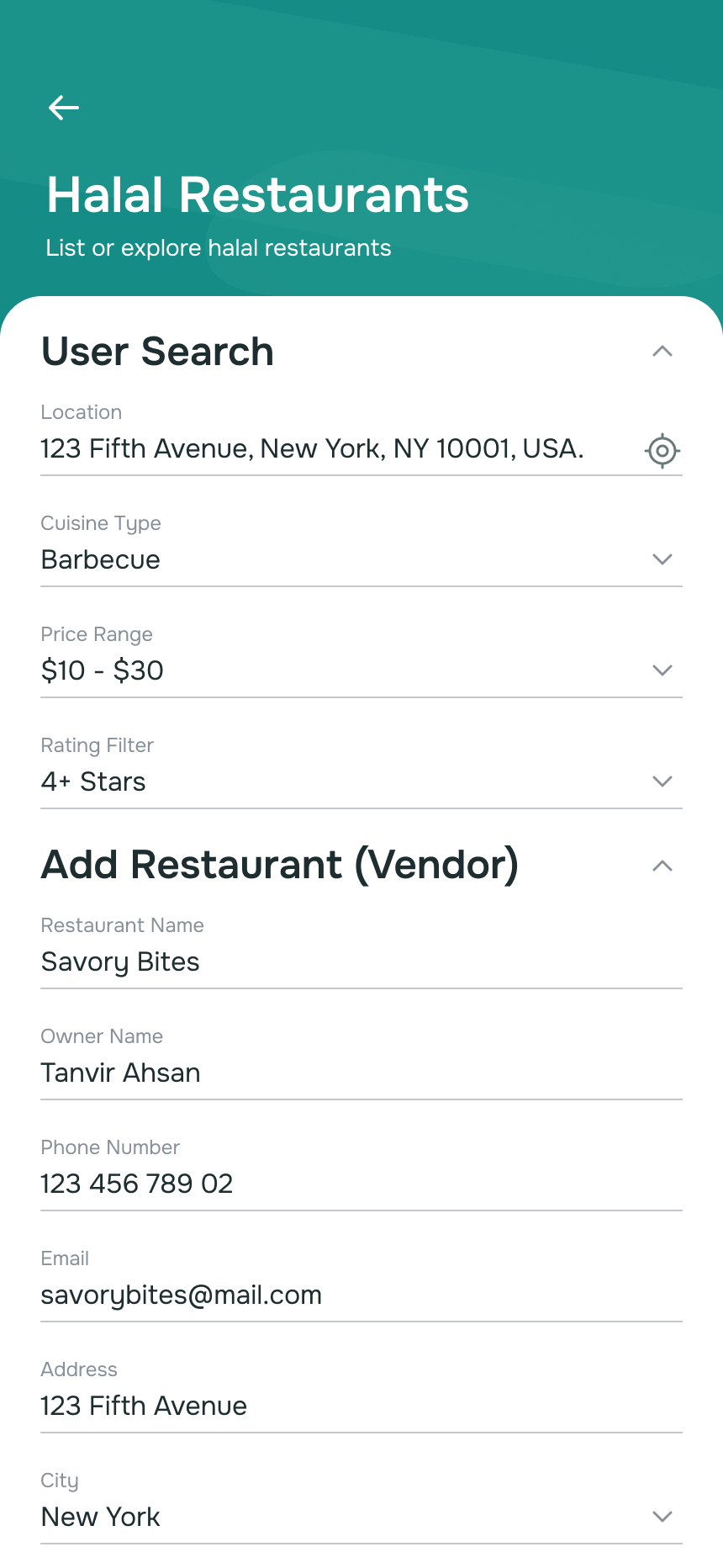Select the $10 - $30 price value

(103, 671)
